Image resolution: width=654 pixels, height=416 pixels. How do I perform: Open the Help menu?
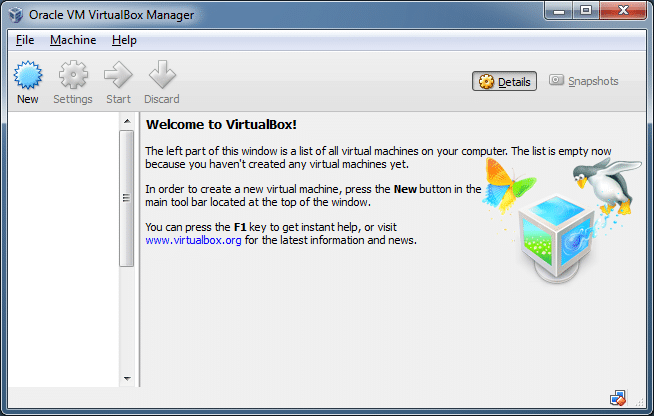click(x=124, y=40)
